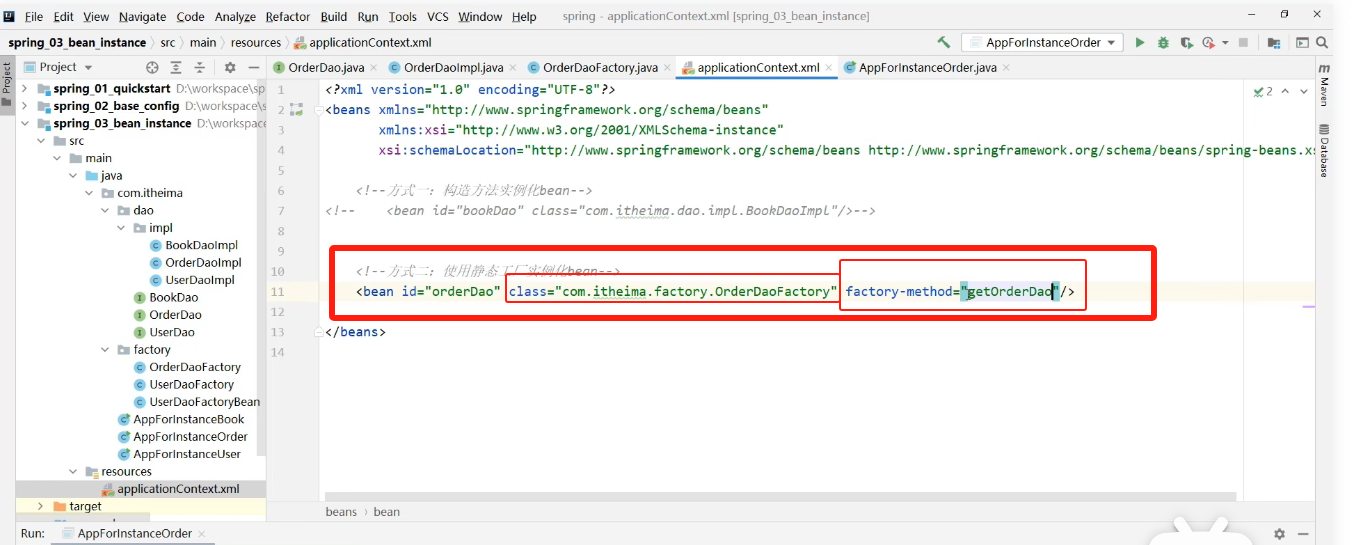Expand the target folder
The image size is (1361, 545).
40,506
